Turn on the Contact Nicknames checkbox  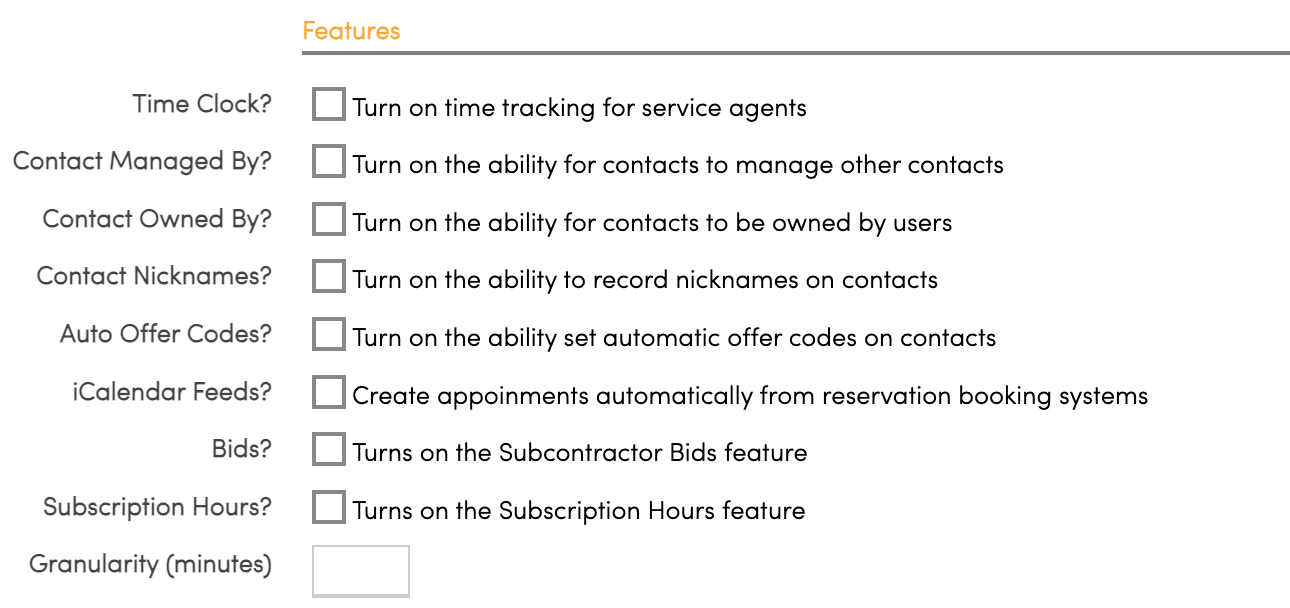328,277
